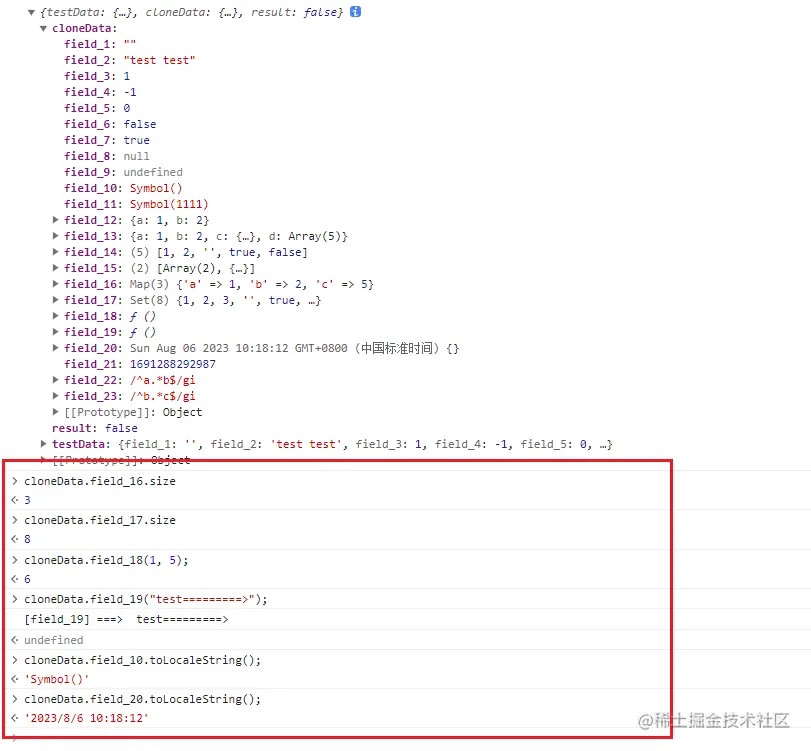Collapse the cloneData node
The width and height of the screenshot is (811, 751).
(x=43, y=28)
